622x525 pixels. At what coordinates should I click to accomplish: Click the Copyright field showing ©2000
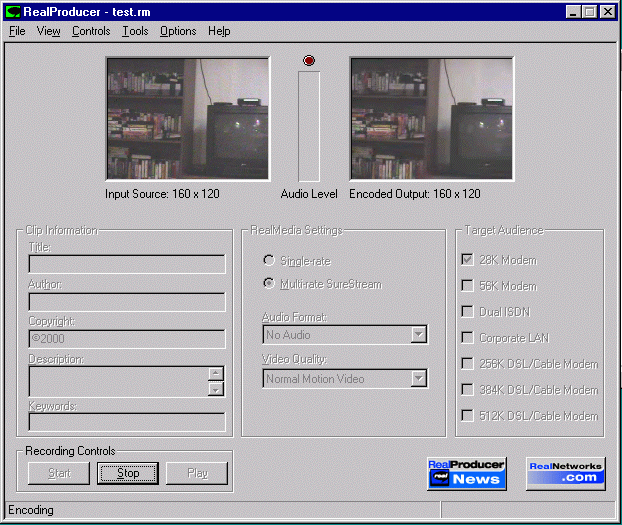point(127,339)
